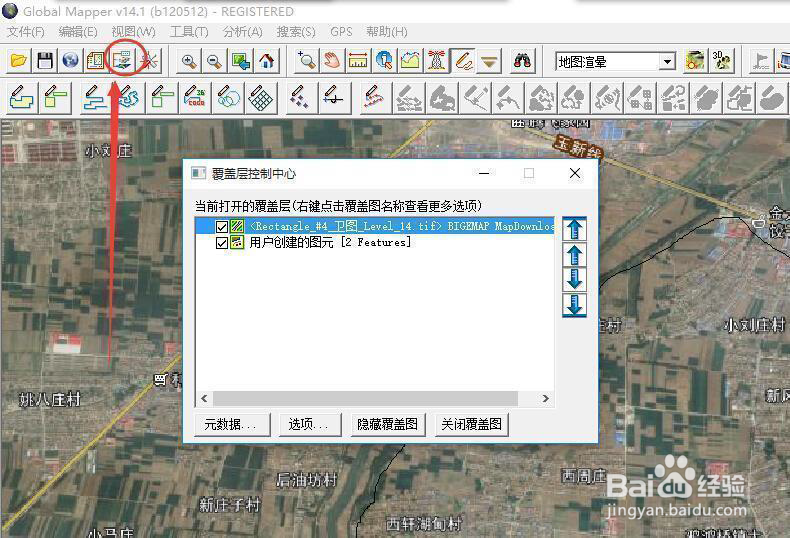Open the 分析(A) menu

[x=243, y=32]
